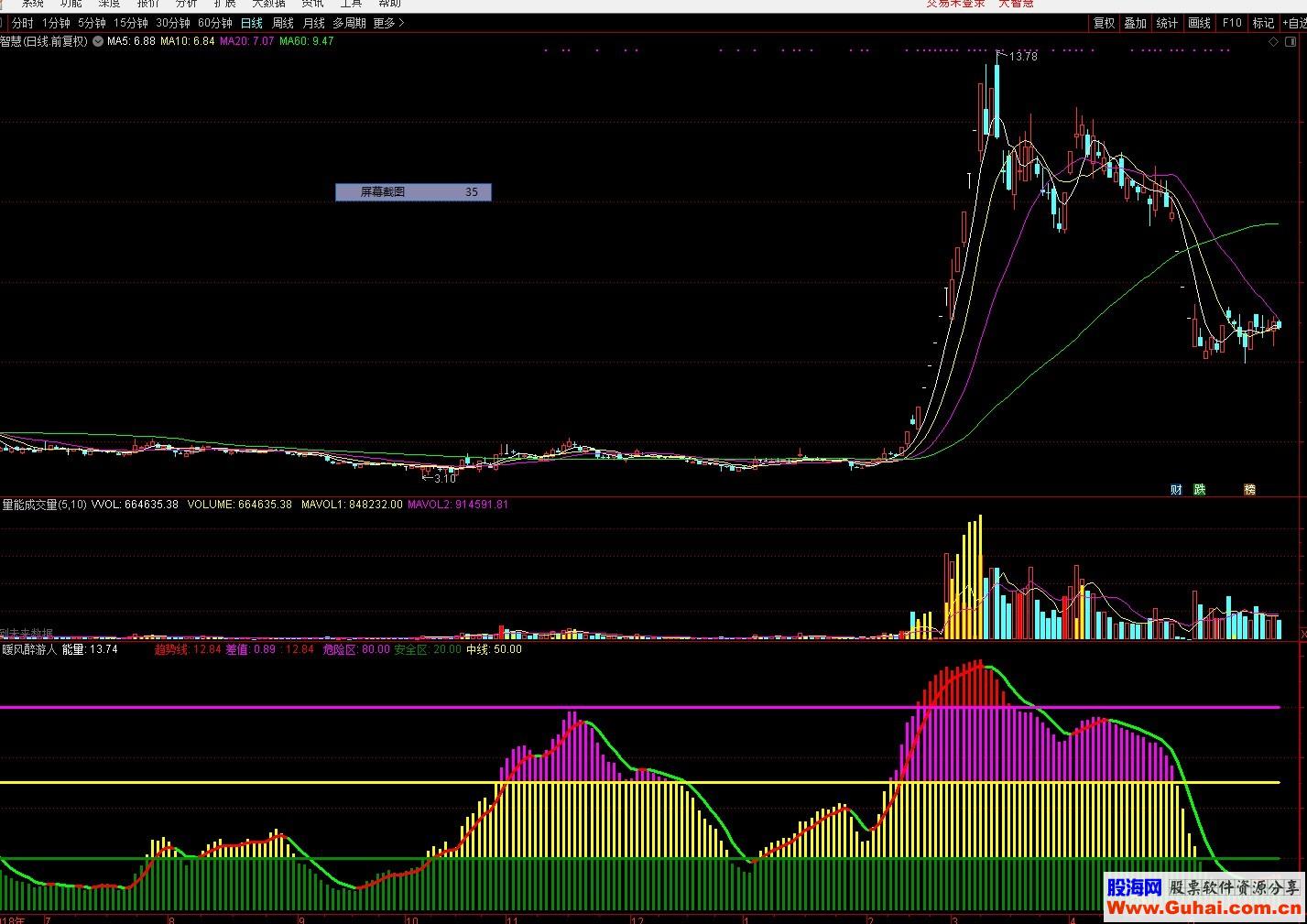The image size is (1307, 924).
Task: Click the 暖风醉游人 indicator title
Action: tap(29, 649)
